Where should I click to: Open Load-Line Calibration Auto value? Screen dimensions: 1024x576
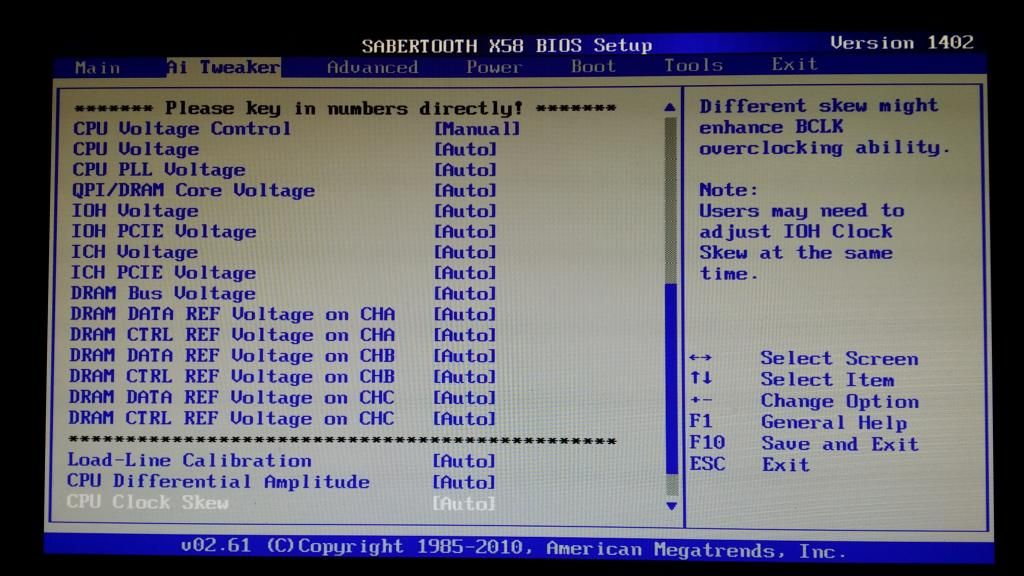(464, 461)
